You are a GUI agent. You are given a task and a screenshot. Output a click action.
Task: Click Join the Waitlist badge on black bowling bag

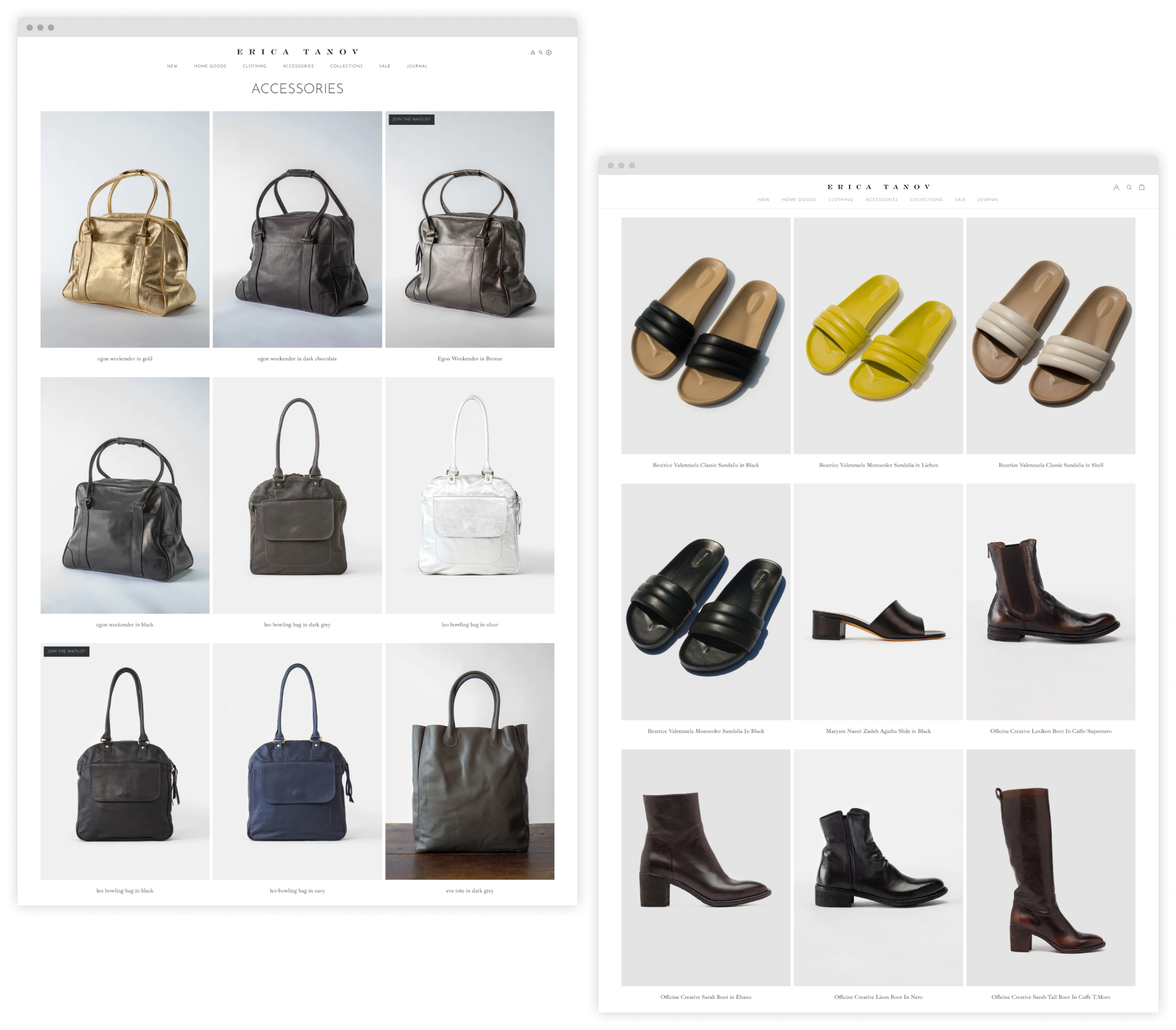click(x=66, y=651)
